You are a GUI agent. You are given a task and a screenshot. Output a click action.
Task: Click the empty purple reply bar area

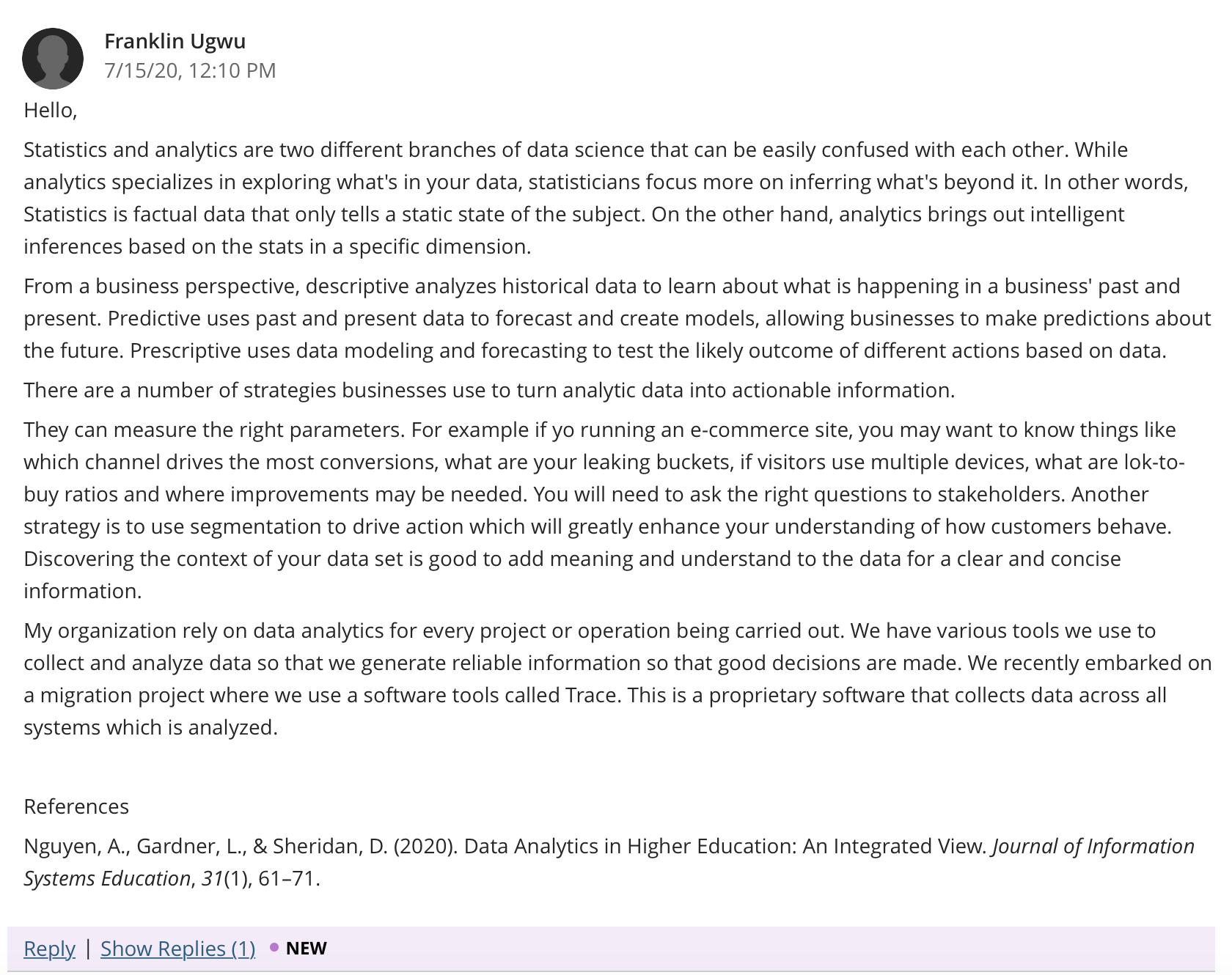[770, 948]
